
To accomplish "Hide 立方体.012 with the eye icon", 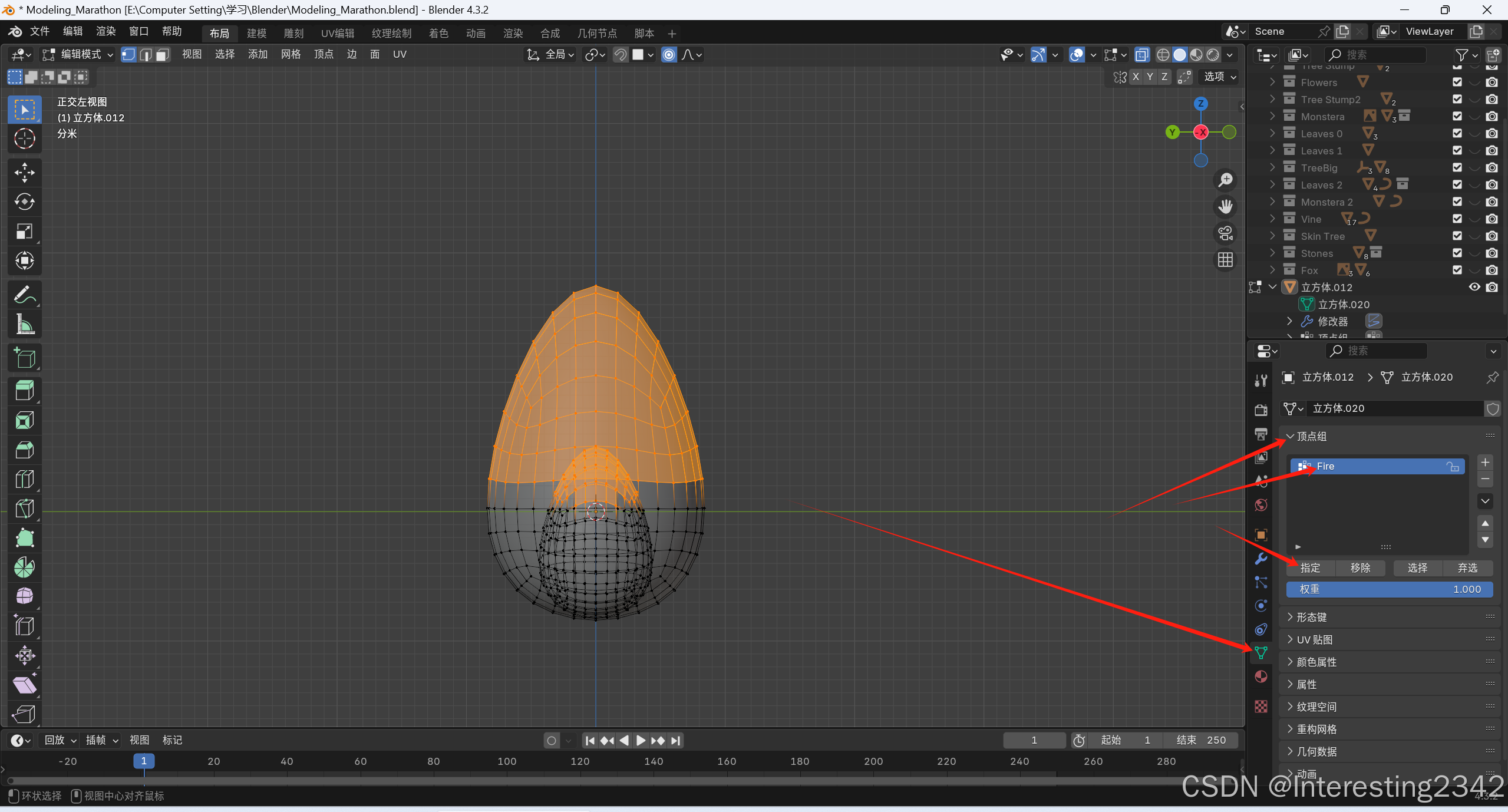I will click(x=1474, y=288).
